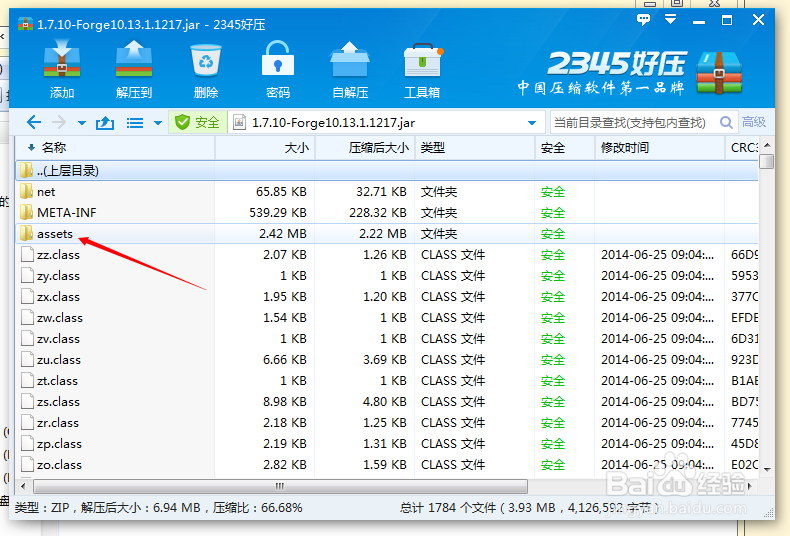Go back with the left arrow
The height and width of the screenshot is (536, 790).
click(x=34, y=122)
